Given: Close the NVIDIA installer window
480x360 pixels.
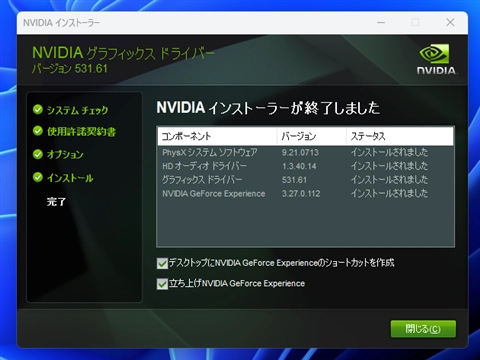Looking at the screenshot, I should [x=450, y=22].
